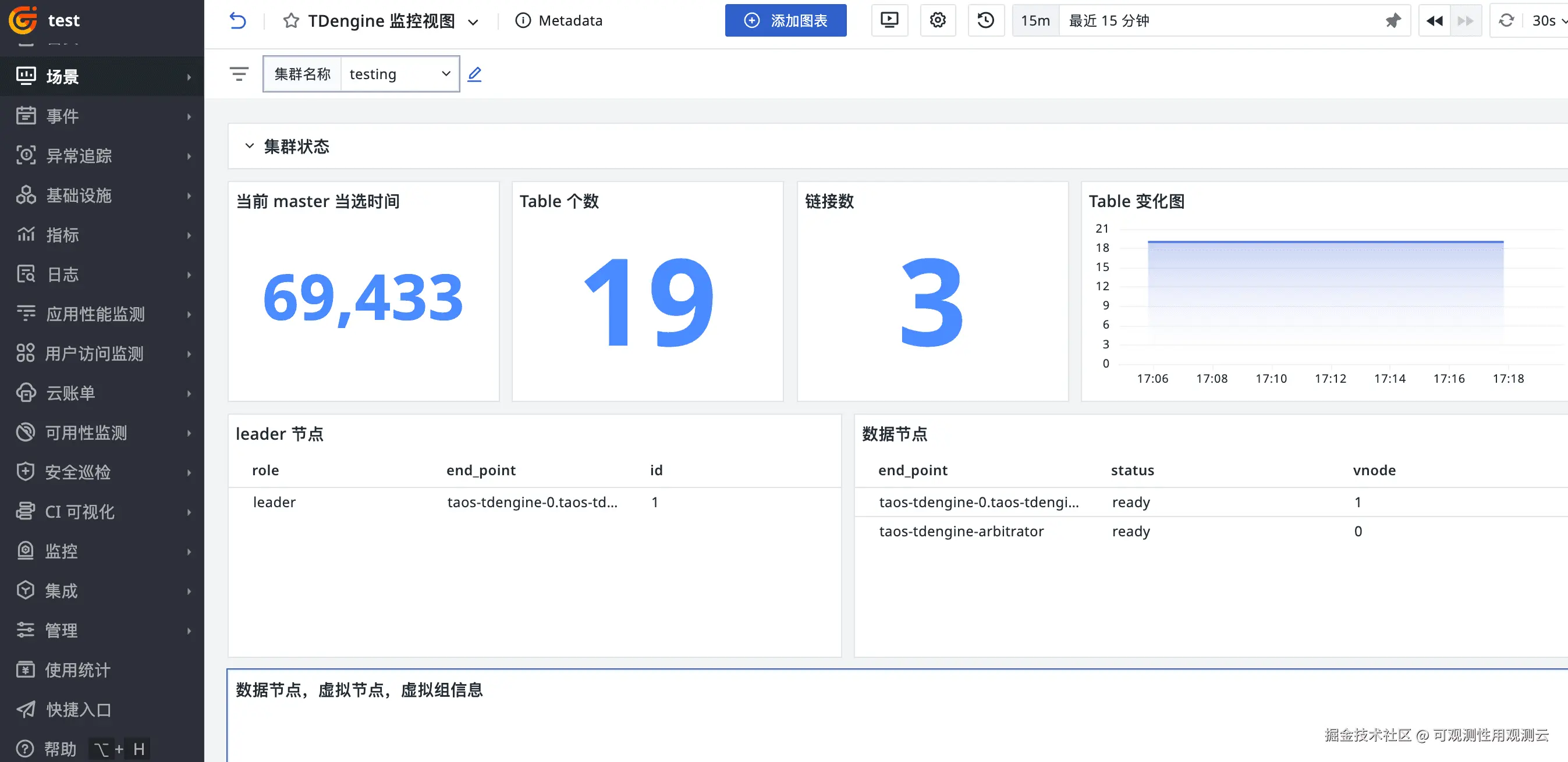
Task: Expand the 事件 submenu arrow
Action: (189, 116)
